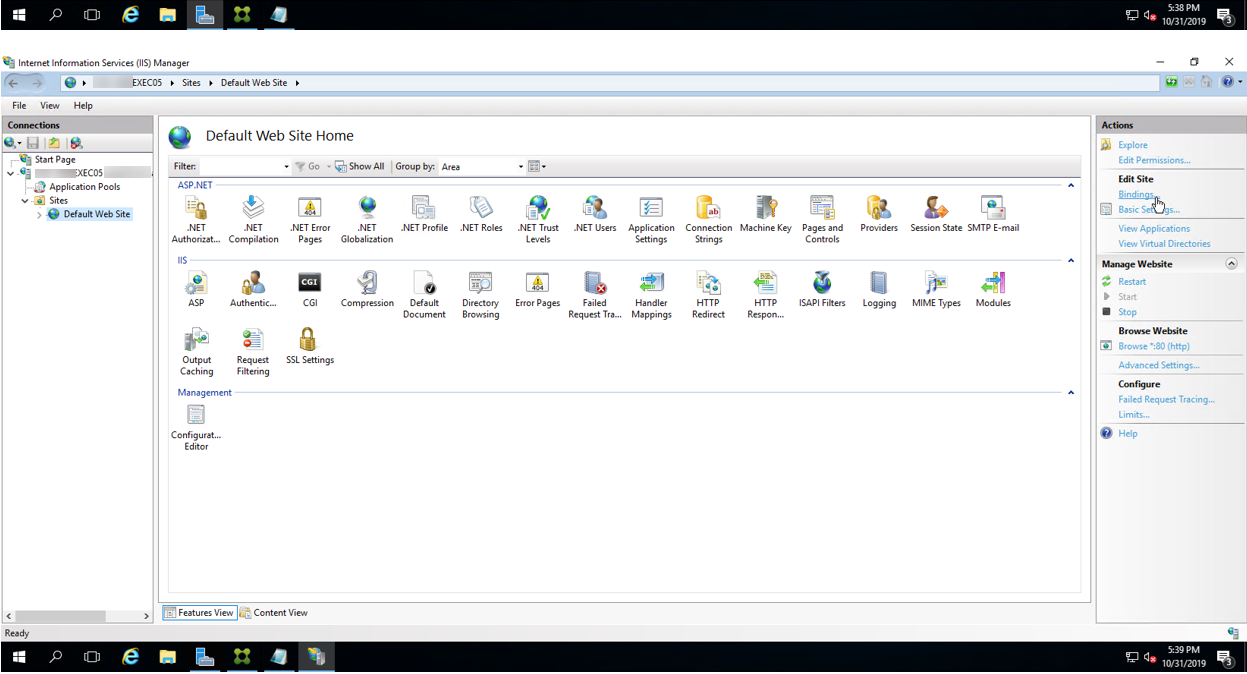1247x674 pixels.
Task: Click the Restart website action
Action: 1132,282
